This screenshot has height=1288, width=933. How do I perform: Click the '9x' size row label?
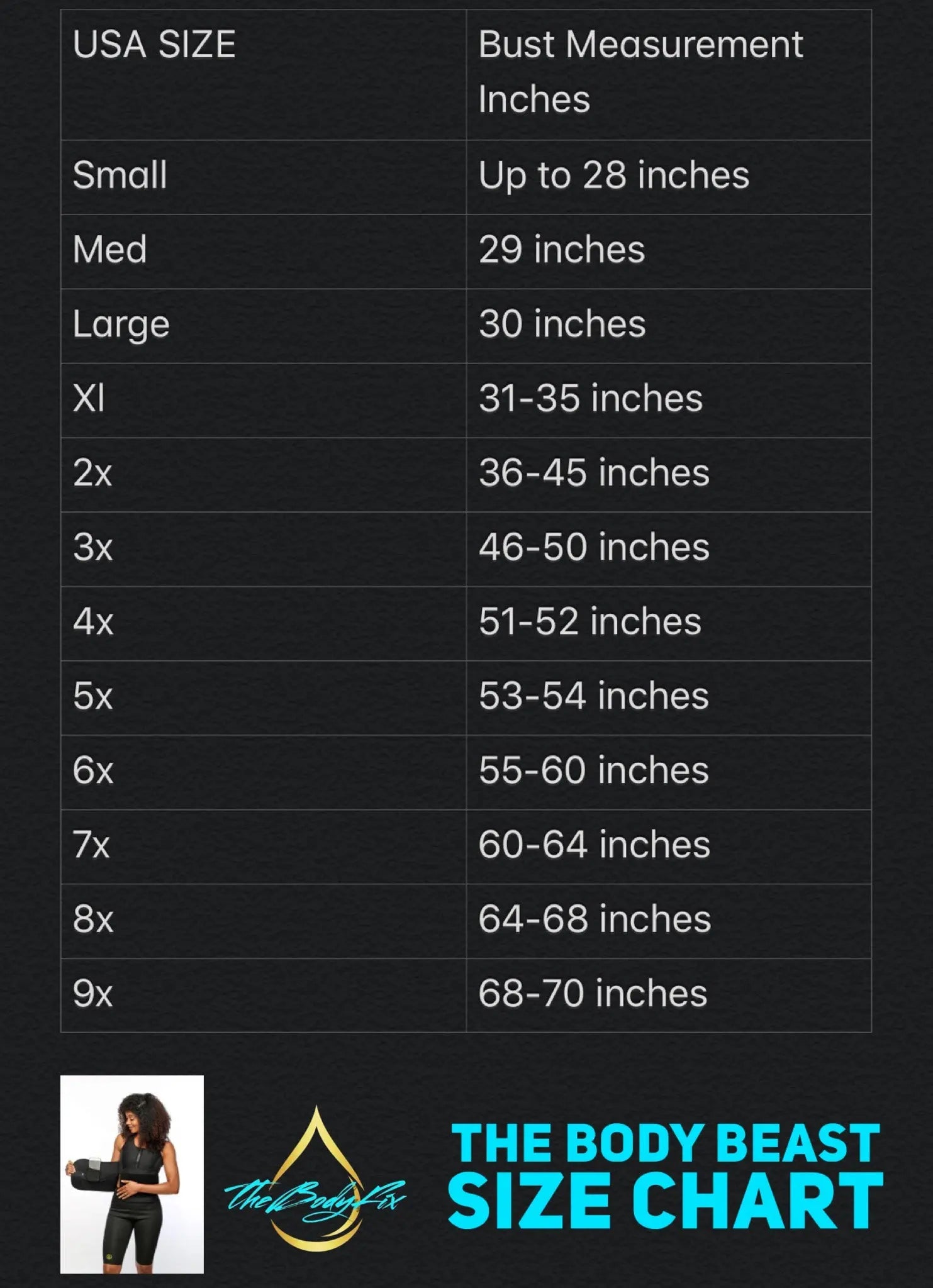coord(92,993)
